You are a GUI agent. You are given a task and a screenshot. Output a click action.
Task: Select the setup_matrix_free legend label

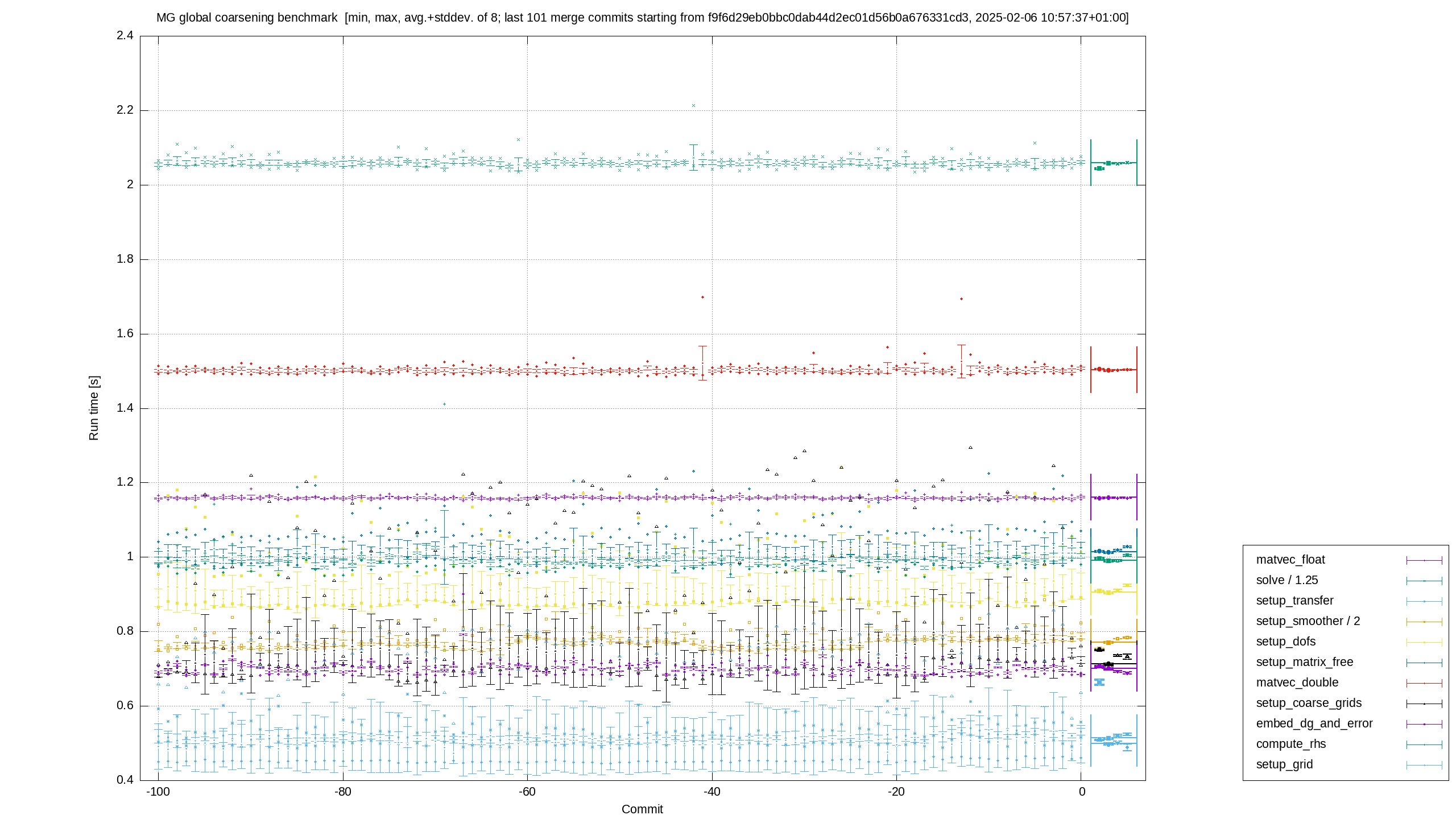coord(1305,662)
